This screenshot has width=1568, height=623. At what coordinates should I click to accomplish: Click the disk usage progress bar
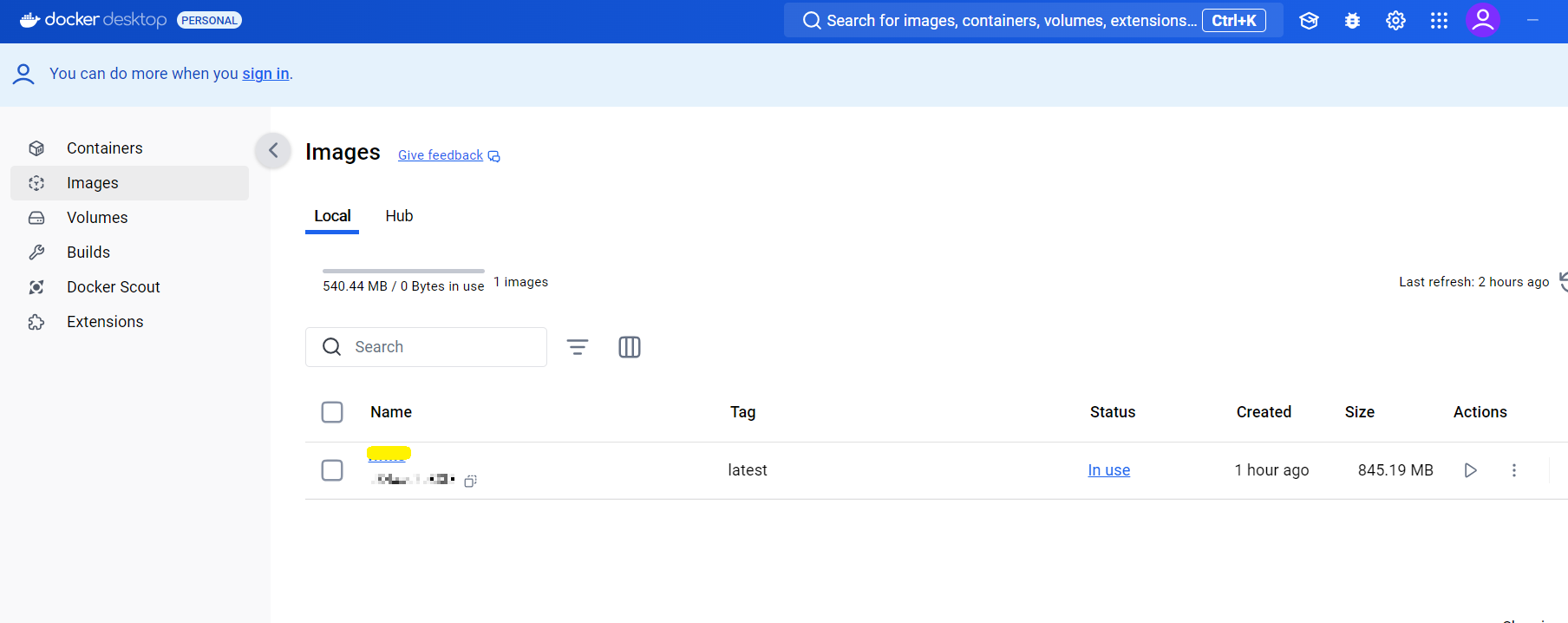403,271
